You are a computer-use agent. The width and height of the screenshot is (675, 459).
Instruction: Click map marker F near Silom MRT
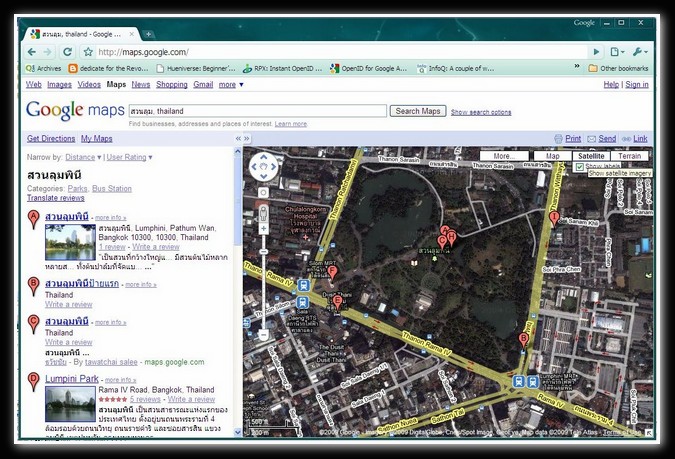pyautogui.click(x=332, y=273)
